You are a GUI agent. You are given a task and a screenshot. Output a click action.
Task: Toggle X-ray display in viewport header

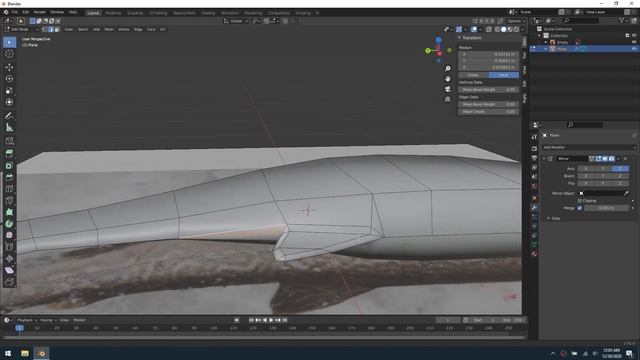click(489, 29)
